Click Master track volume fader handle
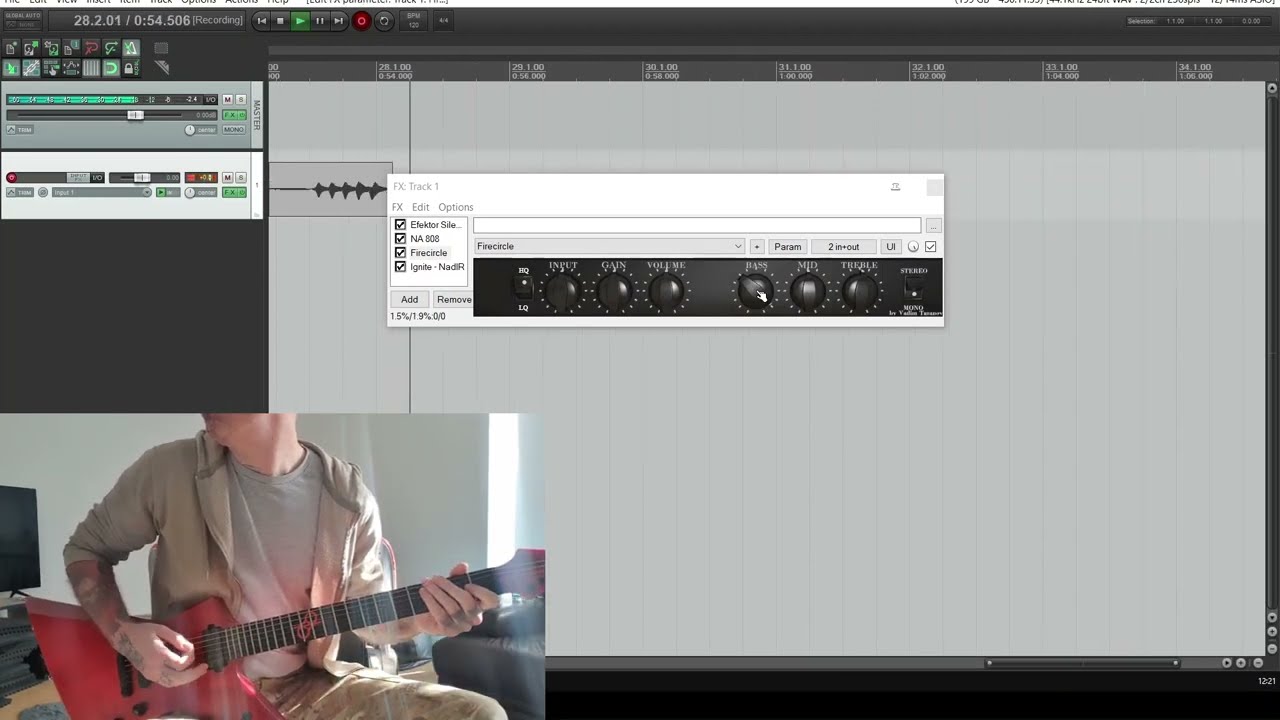Viewport: 1280px width, 720px height. click(135, 115)
